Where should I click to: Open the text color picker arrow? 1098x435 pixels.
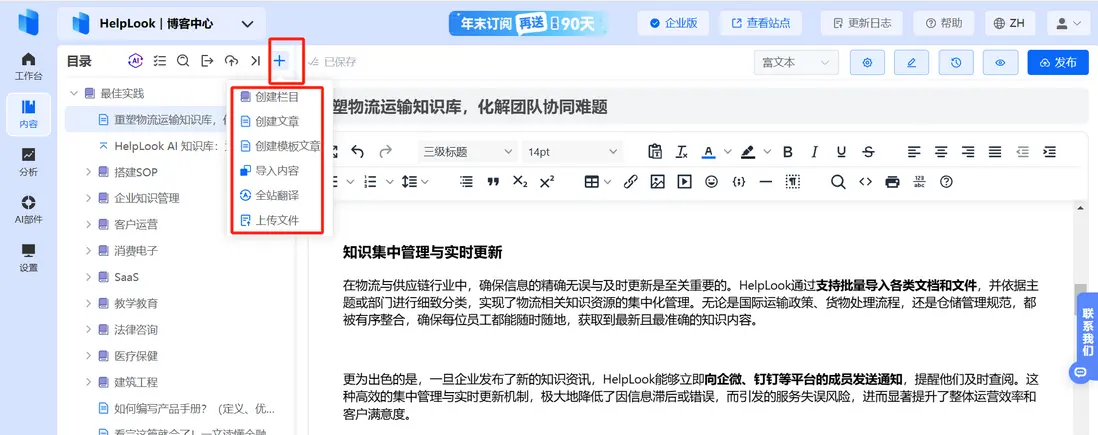tap(728, 151)
